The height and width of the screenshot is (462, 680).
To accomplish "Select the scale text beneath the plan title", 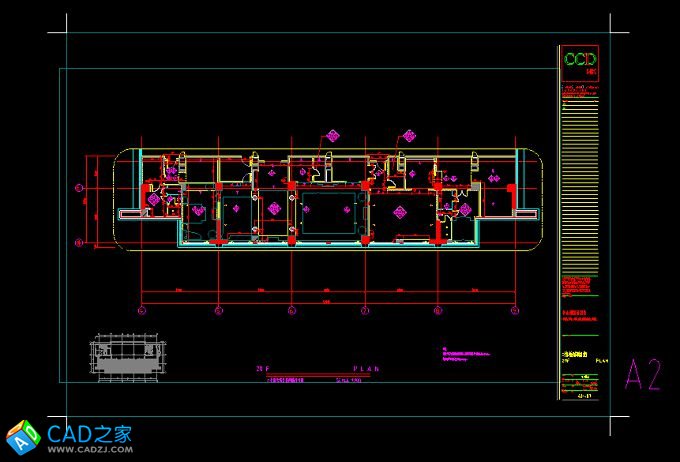I will click(348, 379).
